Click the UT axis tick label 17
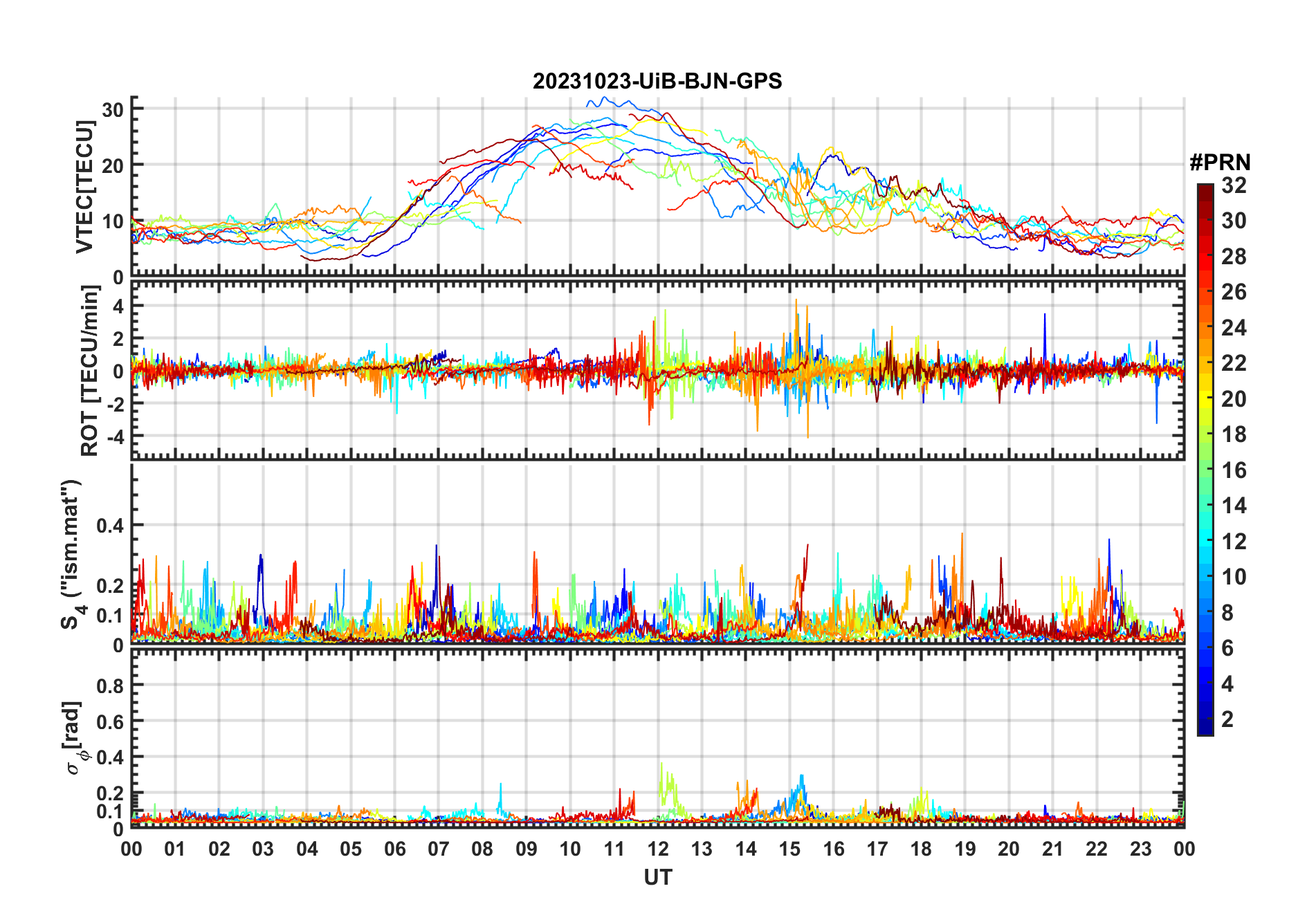1316x920 pixels. point(877,849)
